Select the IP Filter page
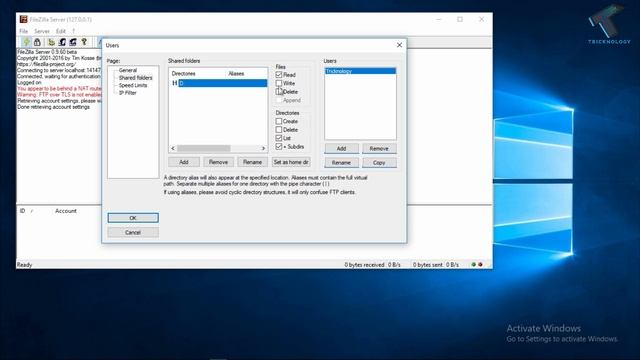The image size is (640, 360). point(128,93)
